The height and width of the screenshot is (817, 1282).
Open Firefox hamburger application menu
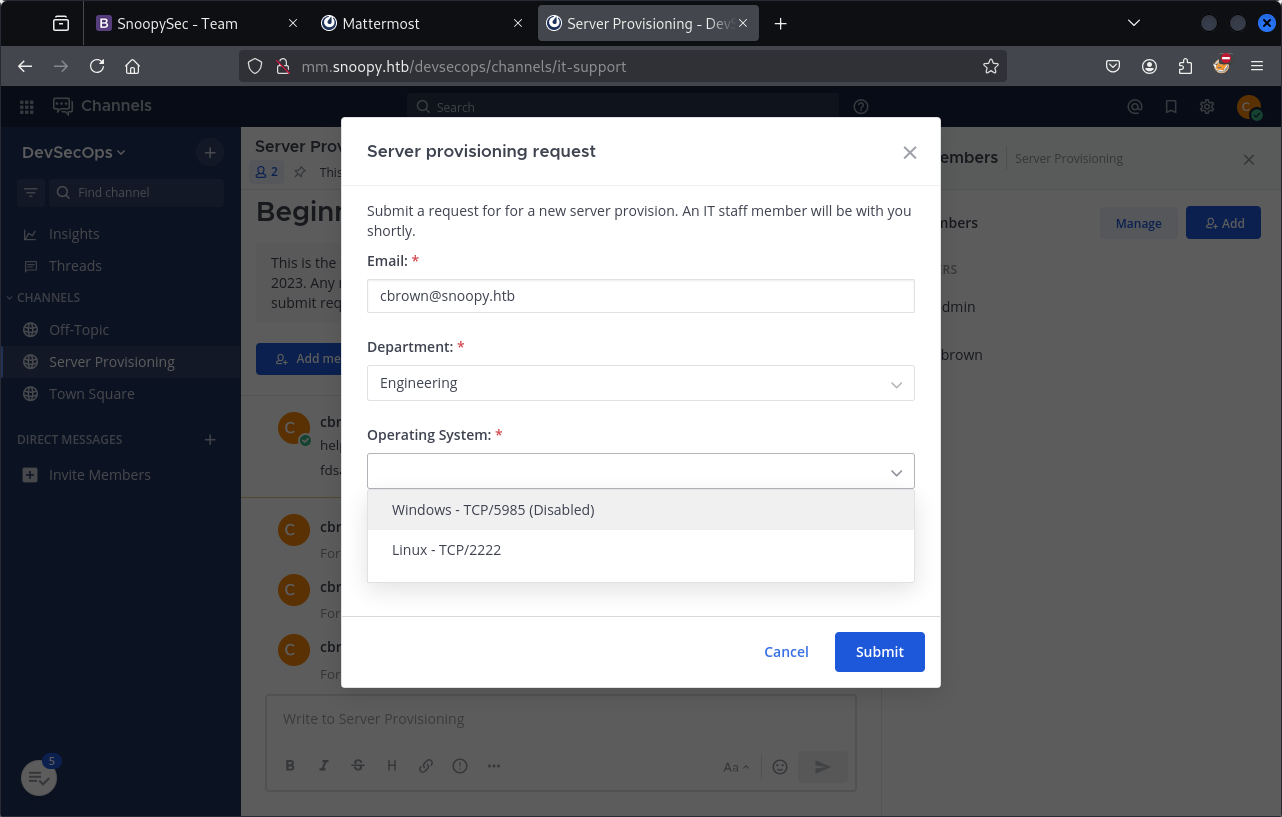pos(1257,66)
